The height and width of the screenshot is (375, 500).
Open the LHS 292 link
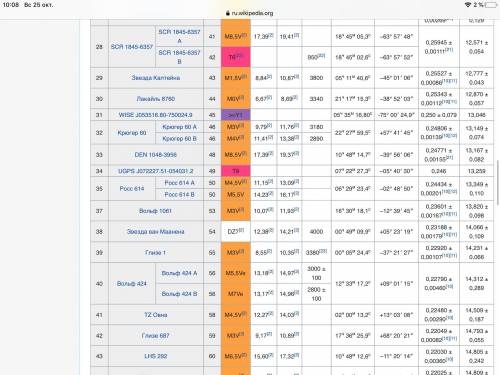[156, 356]
